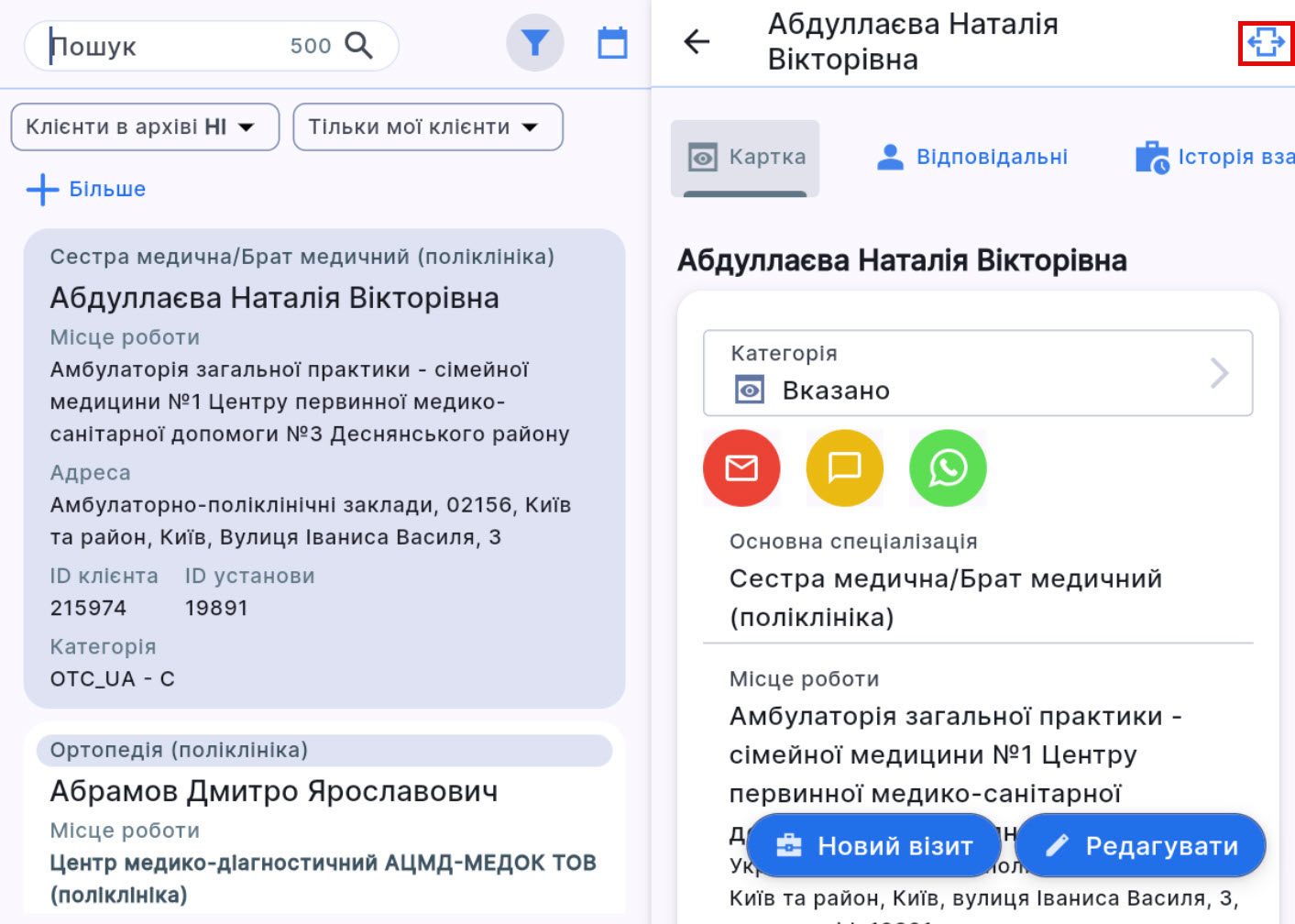Click into the Пошук search field
Viewport: 1295px width, 924px height.
tap(165, 46)
